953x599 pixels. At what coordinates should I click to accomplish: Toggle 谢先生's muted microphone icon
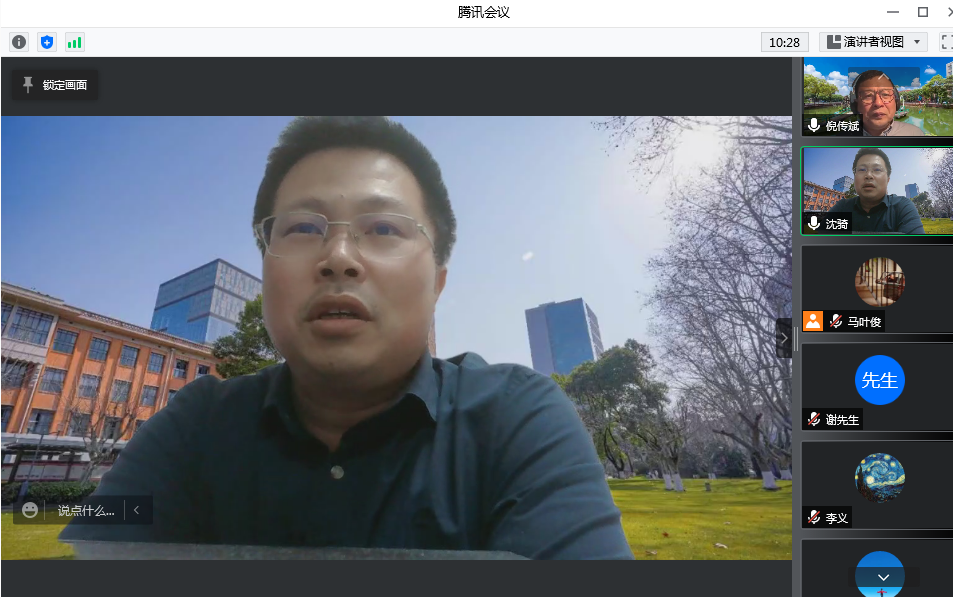tap(815, 419)
